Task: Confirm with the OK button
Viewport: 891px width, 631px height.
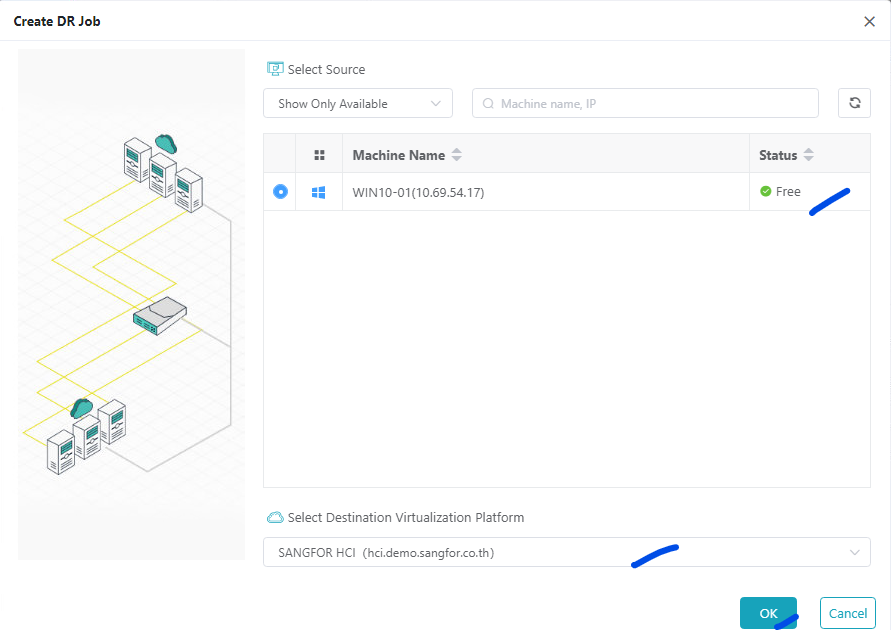Action: coord(768,613)
